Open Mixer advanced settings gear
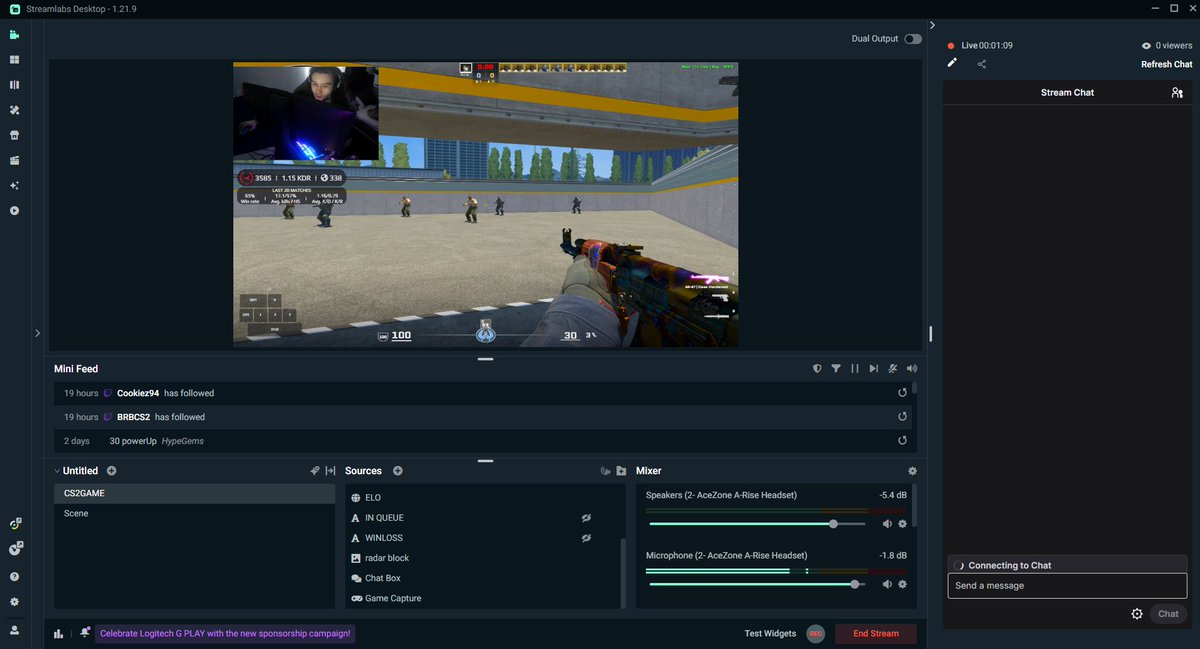The image size is (1200, 649). 912,471
